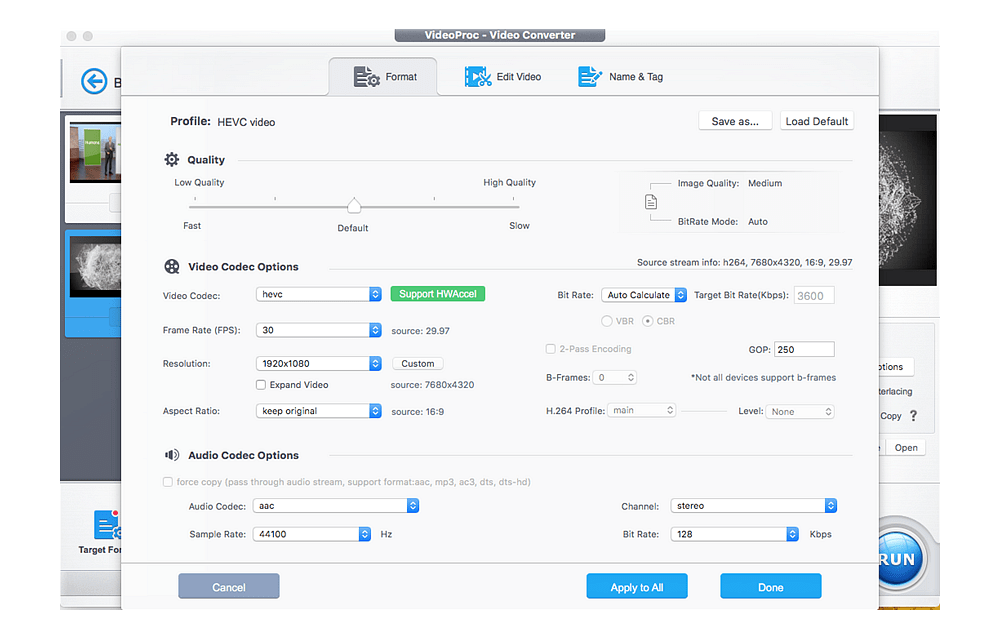The height and width of the screenshot is (639, 1000).
Task: Apply settings to all videos
Action: click(x=637, y=586)
